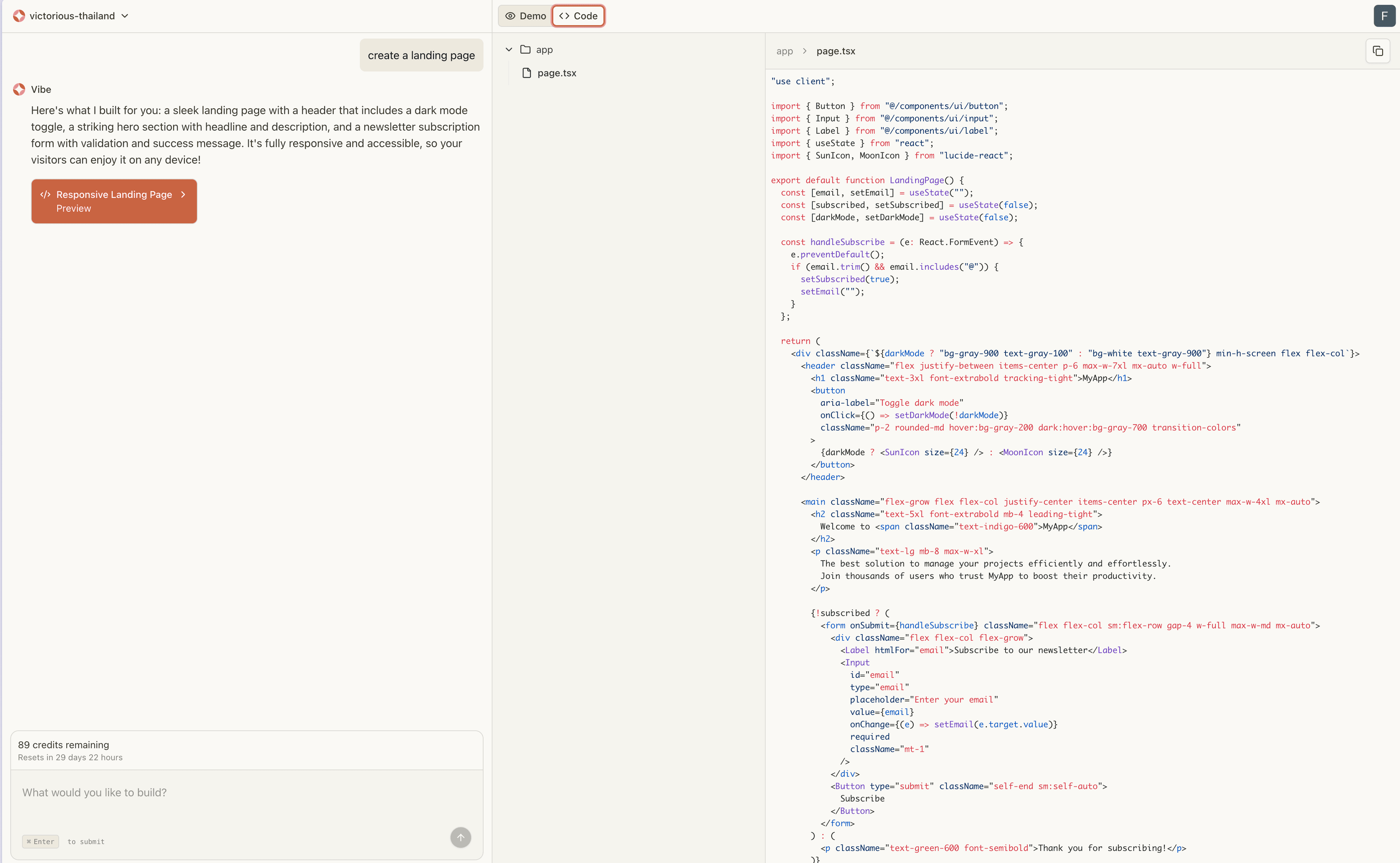Switch to the Demo view
Screen dimensions: 1400x863
525,16
